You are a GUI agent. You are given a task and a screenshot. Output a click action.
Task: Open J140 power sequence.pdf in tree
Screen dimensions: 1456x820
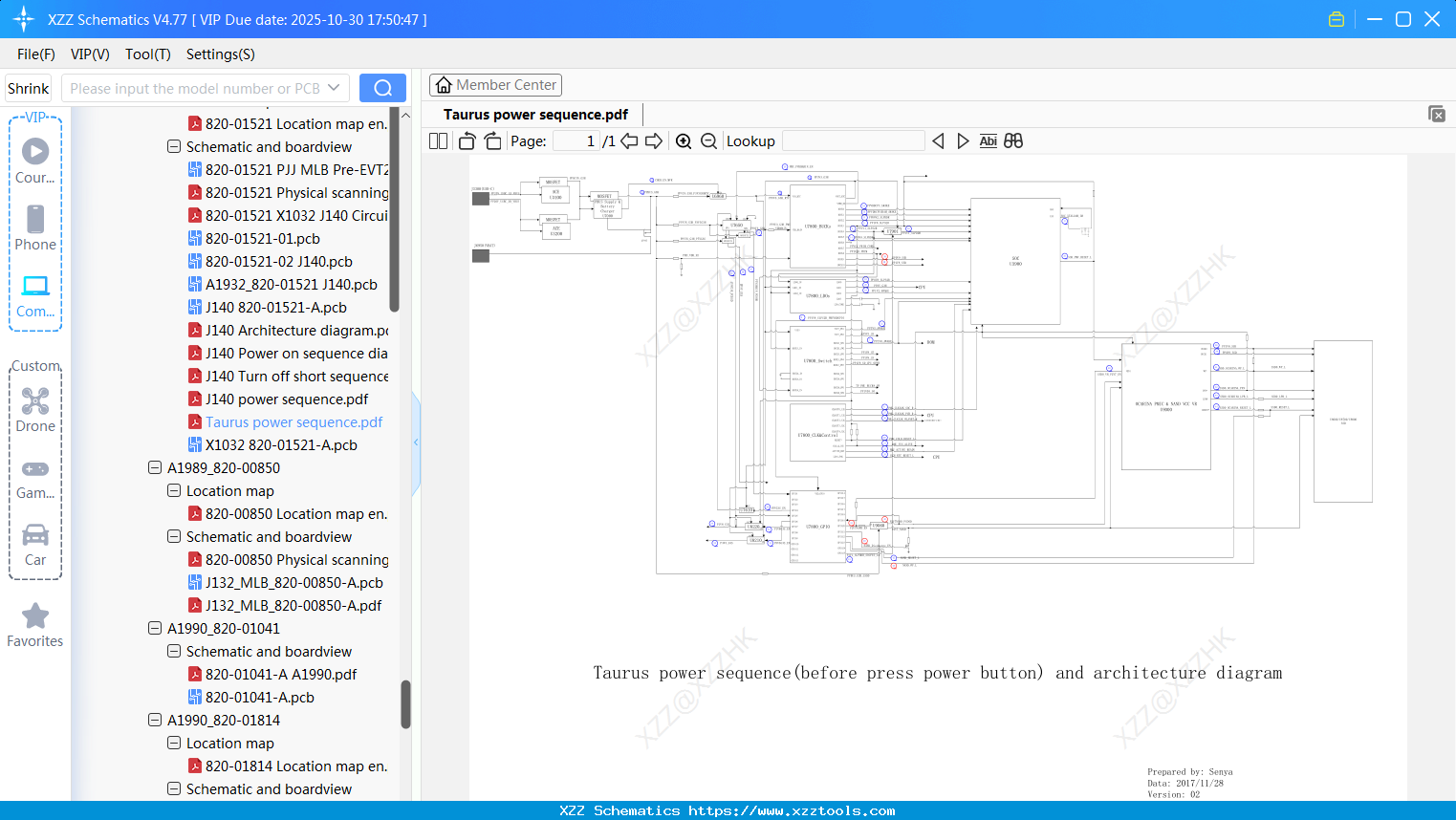tap(286, 399)
